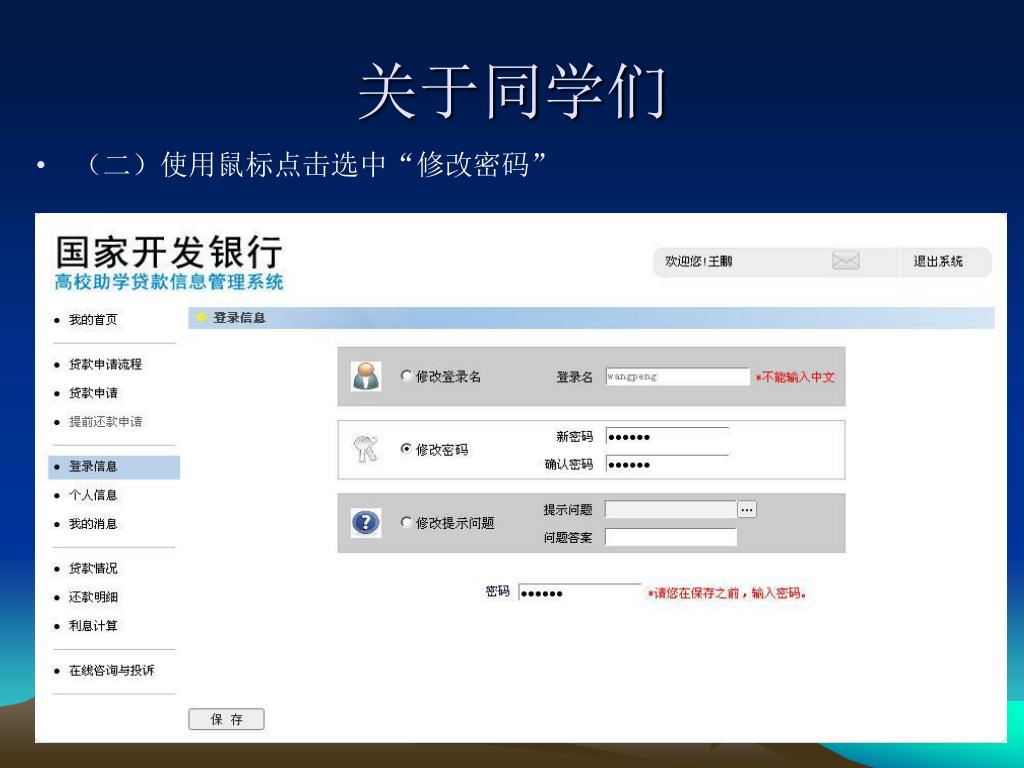Select the 修改提示问题 radio button
Image resolution: width=1024 pixels, height=768 pixels.
pyautogui.click(x=406, y=522)
